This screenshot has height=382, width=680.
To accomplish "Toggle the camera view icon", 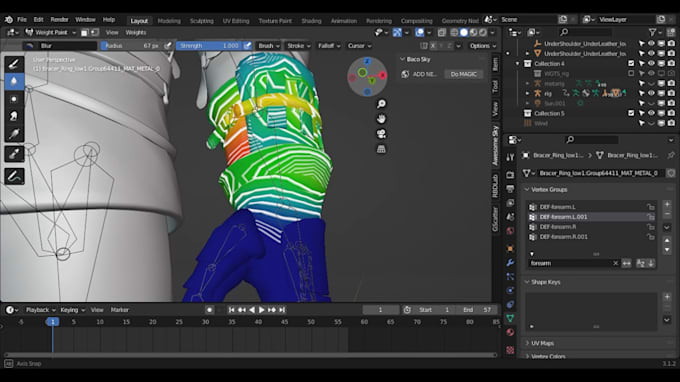I will pos(381,134).
